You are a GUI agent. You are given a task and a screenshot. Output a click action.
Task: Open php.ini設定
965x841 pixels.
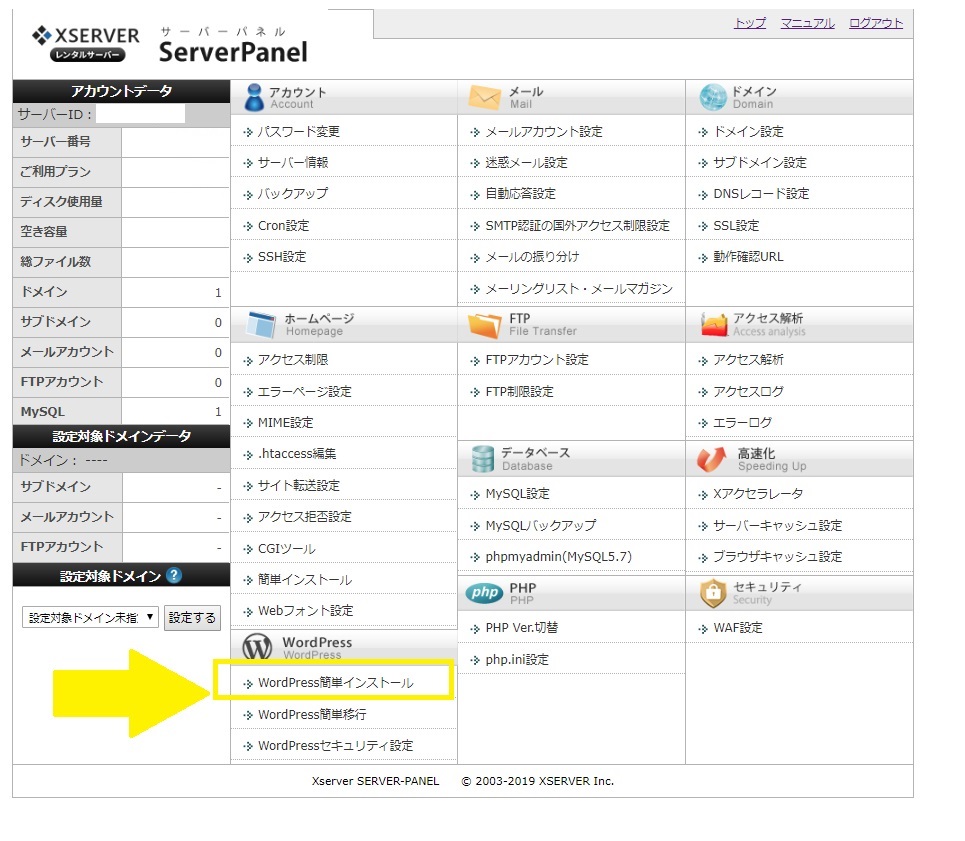pos(517,660)
